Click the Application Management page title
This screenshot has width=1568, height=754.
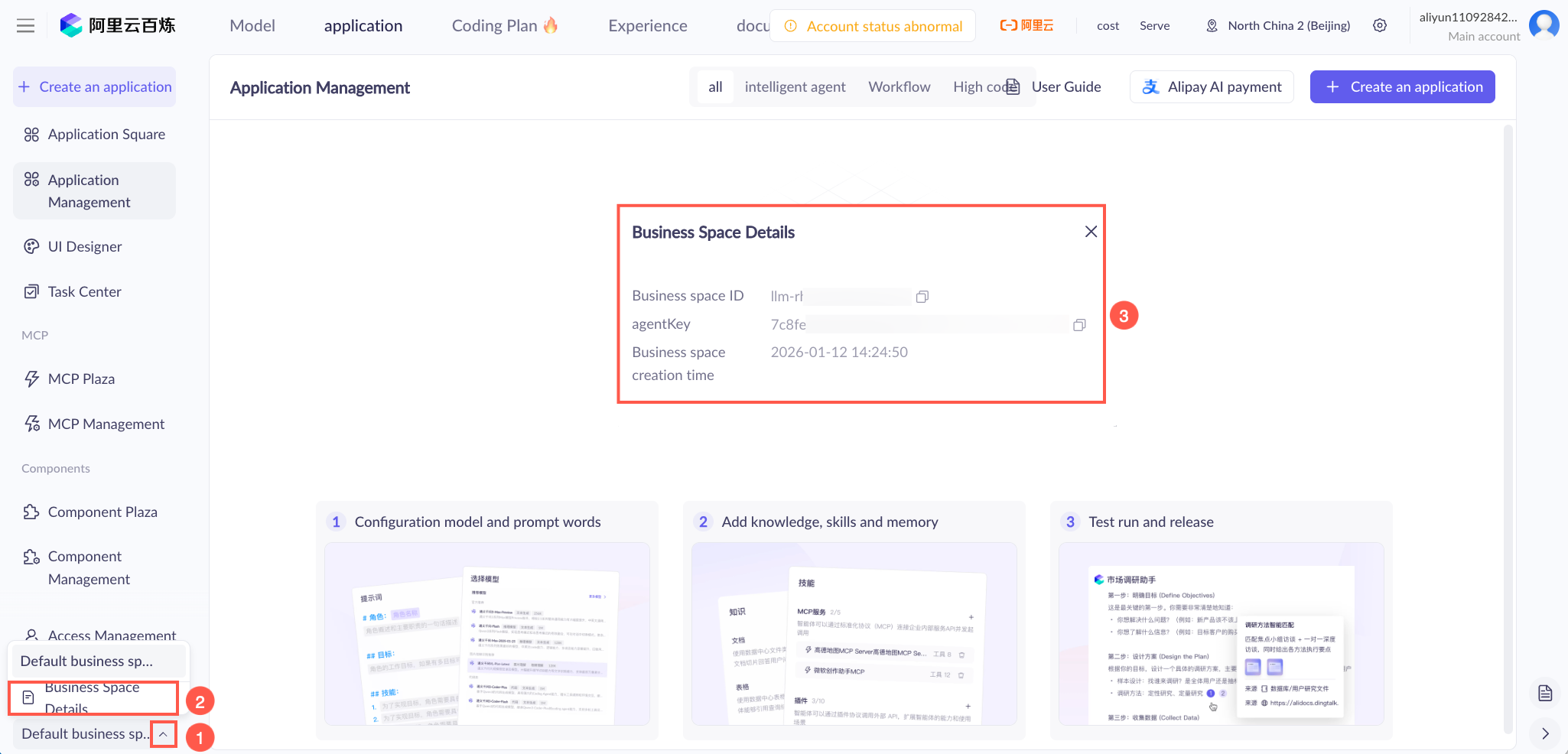pyautogui.click(x=320, y=88)
